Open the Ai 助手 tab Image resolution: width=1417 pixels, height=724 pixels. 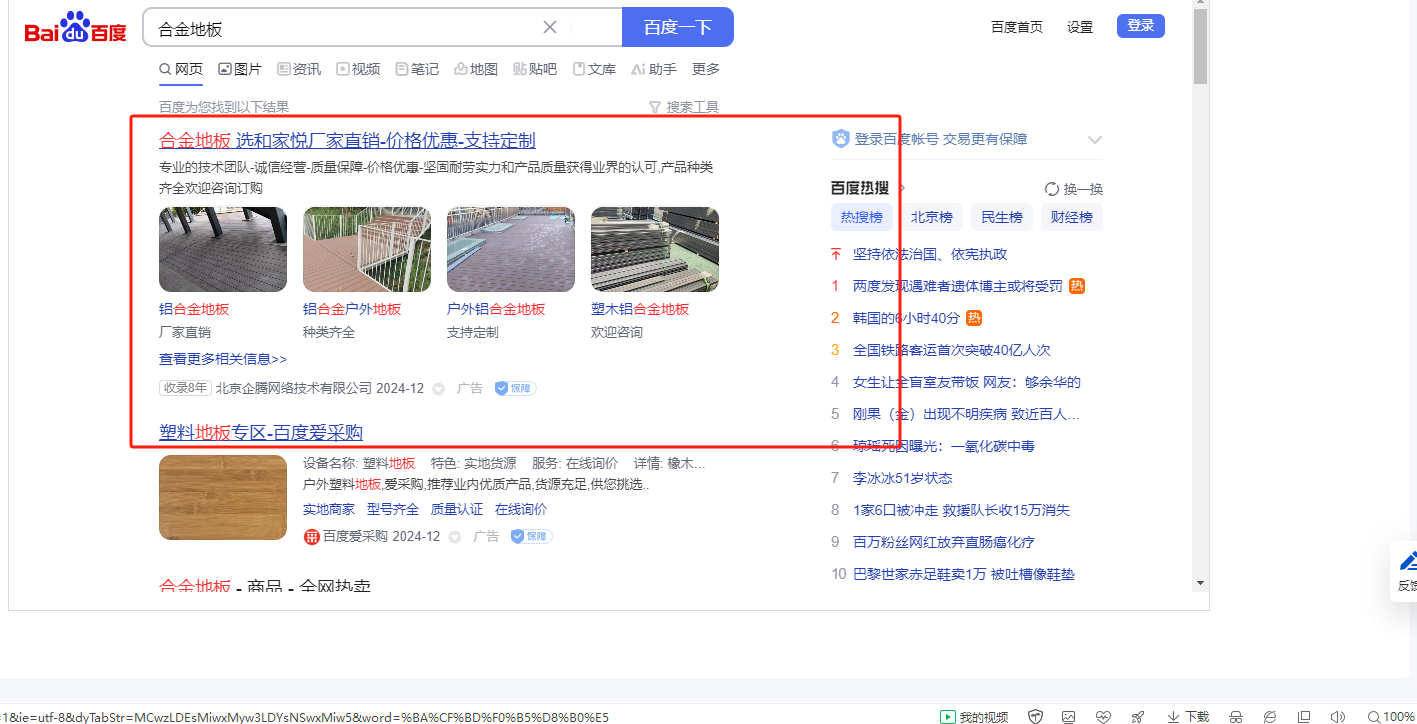(654, 69)
